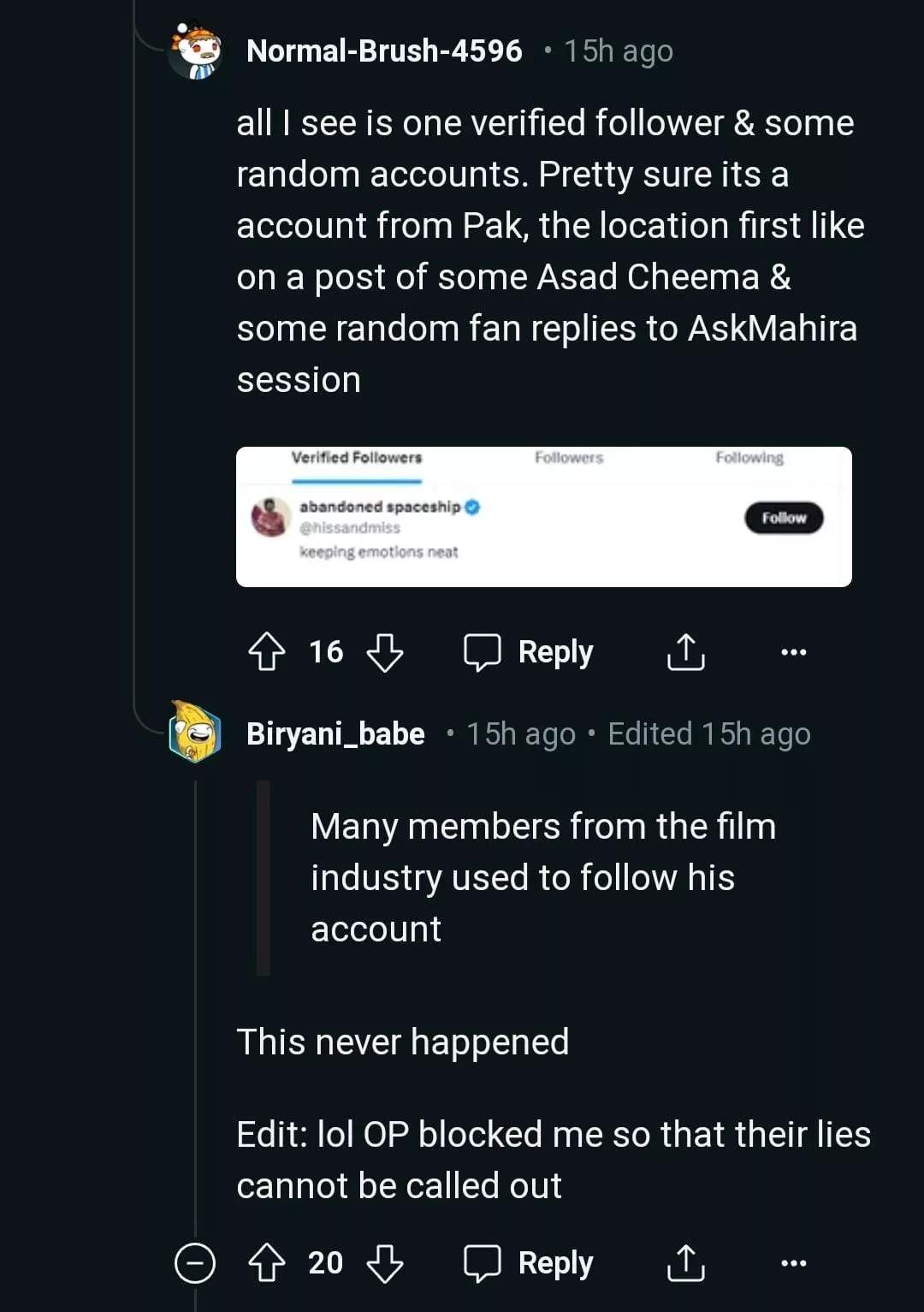Open more options for Normal-Brush-4596's comment
Screen dimensions: 924x1312
pos(793,652)
